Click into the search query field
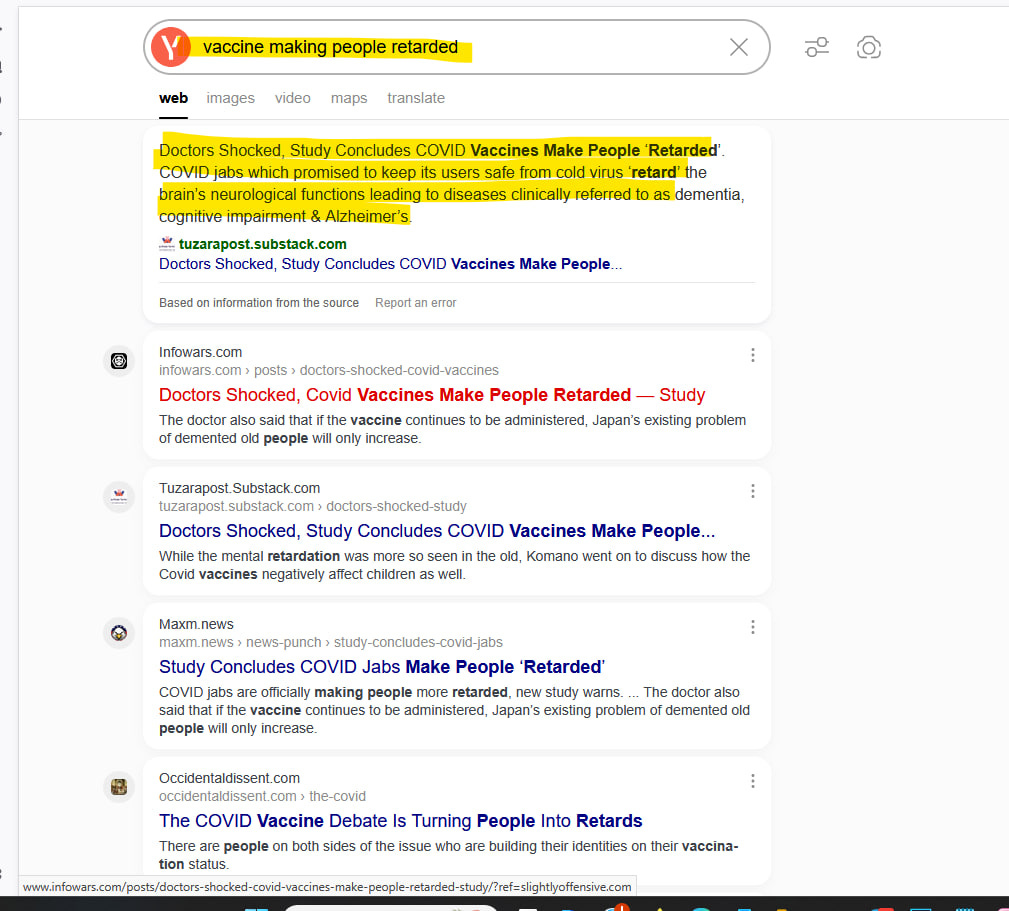 457,47
